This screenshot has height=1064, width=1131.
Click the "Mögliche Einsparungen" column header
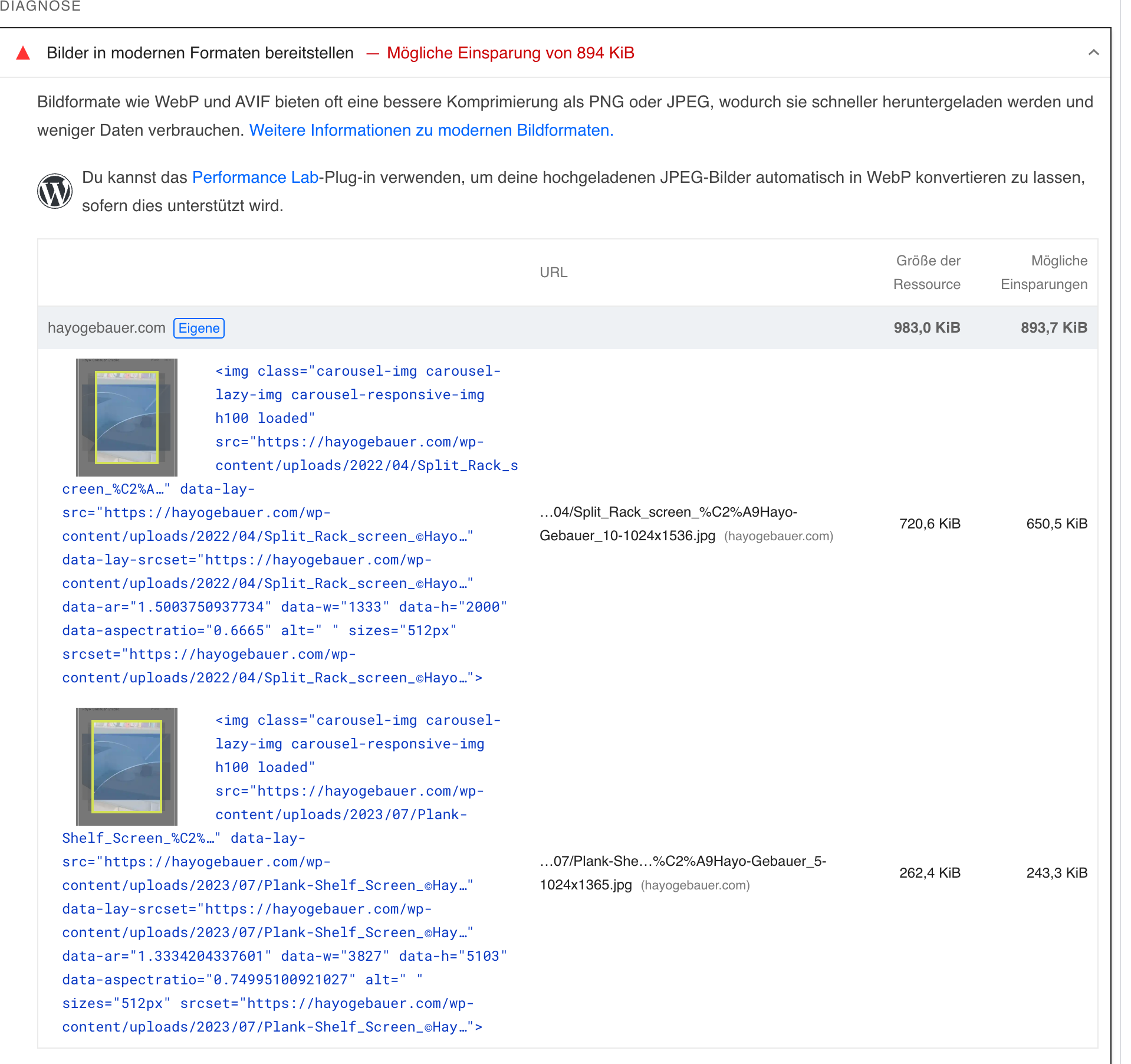1044,272
